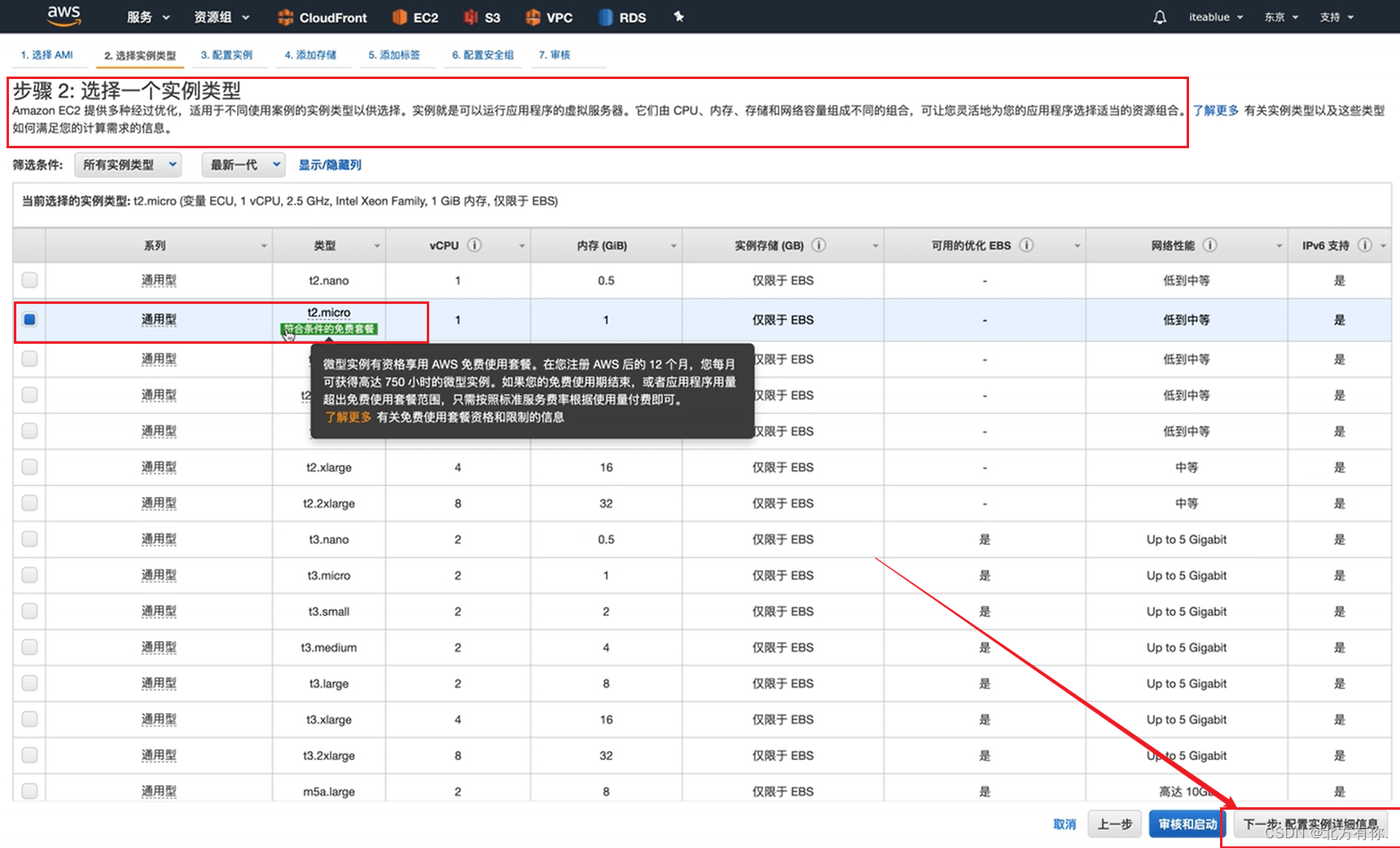Viewport: 1400px width, 848px height.
Task: Click the pin shortcuts icon
Action: tap(678, 16)
